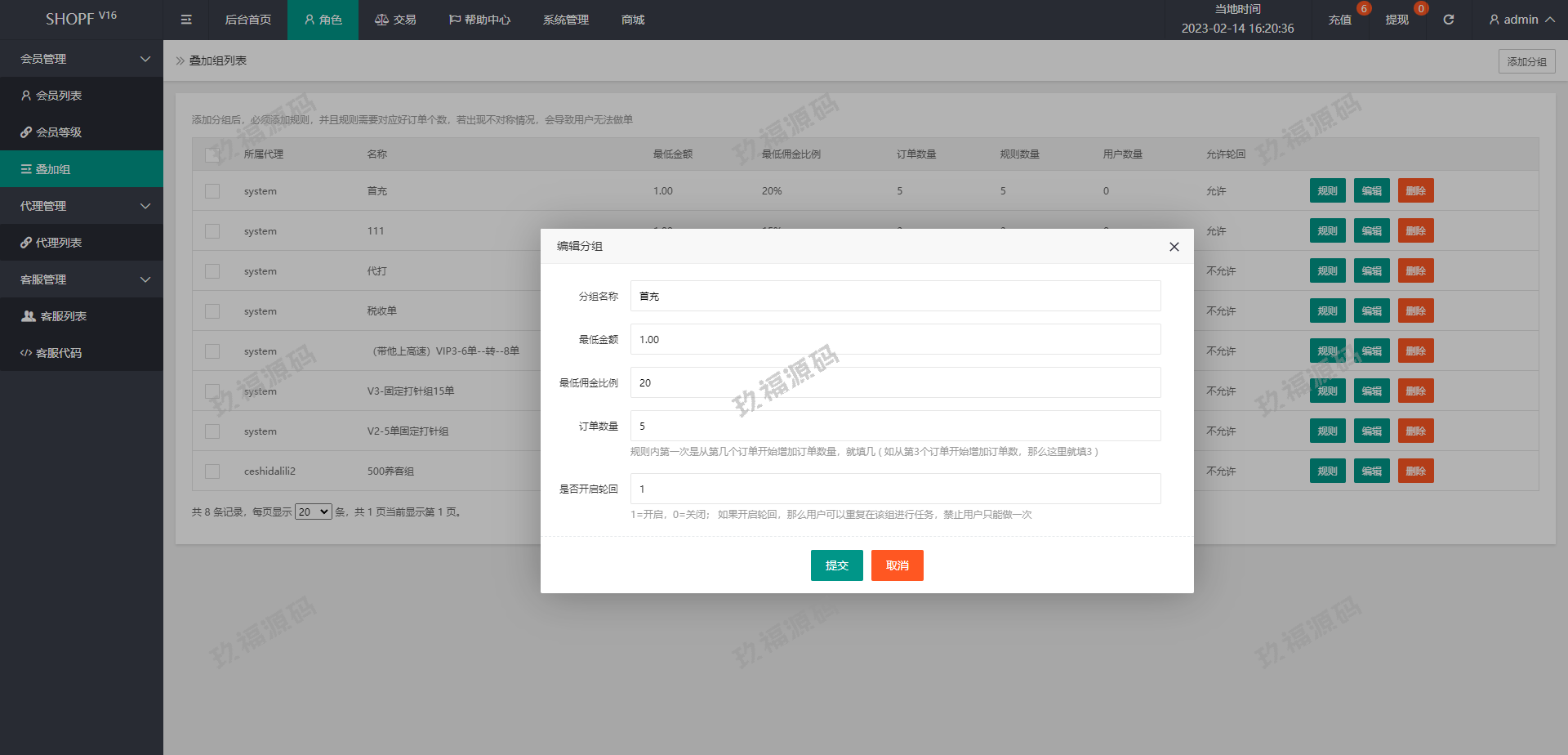Open 客服列表 in the sidebar
The image size is (1568, 755).
(x=63, y=316)
